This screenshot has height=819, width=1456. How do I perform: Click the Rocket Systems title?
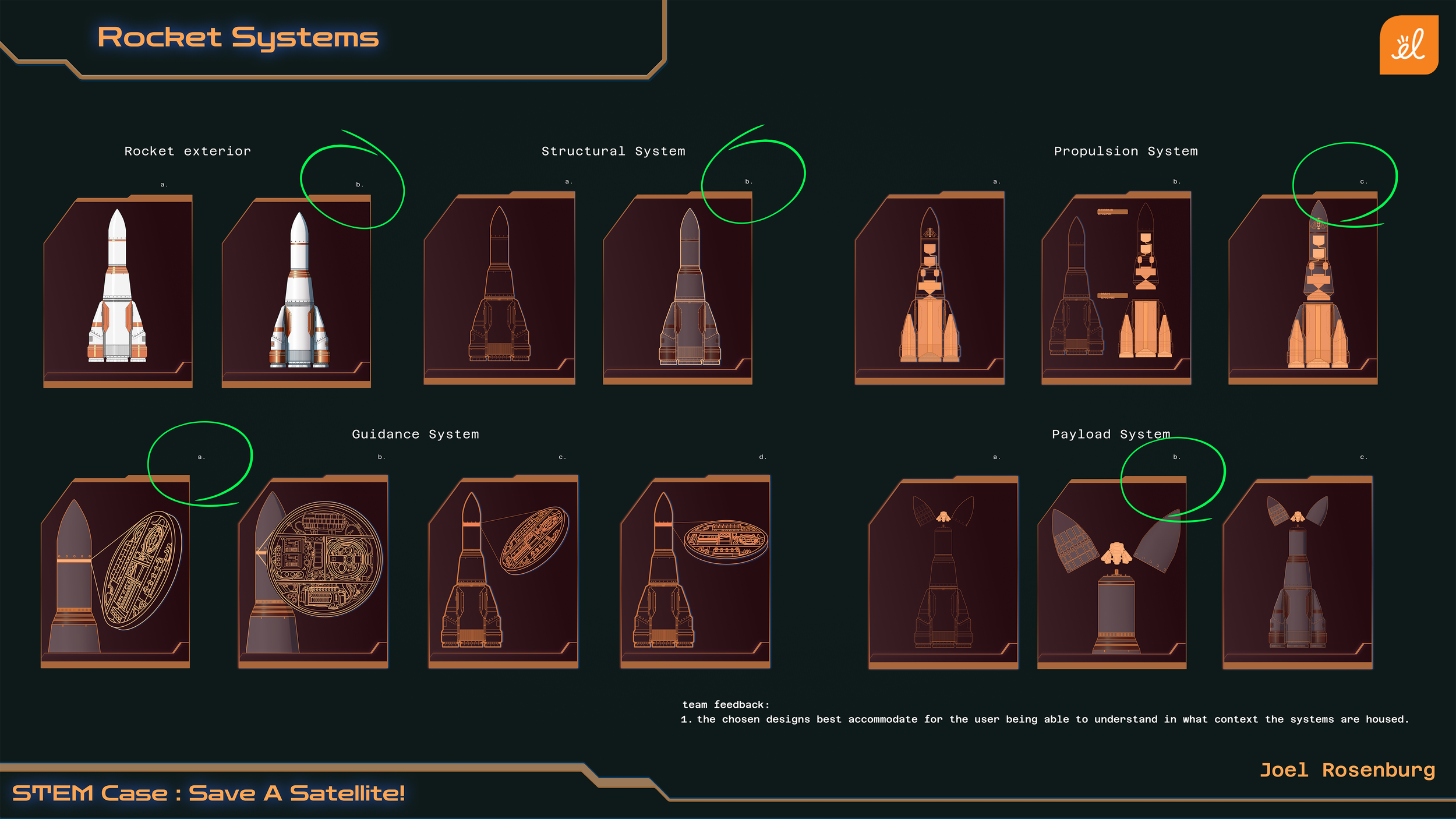238,38
